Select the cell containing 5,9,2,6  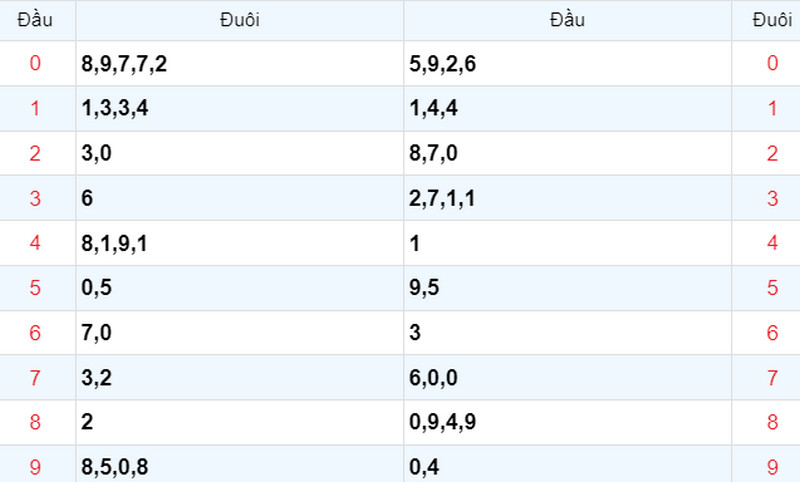point(567,63)
